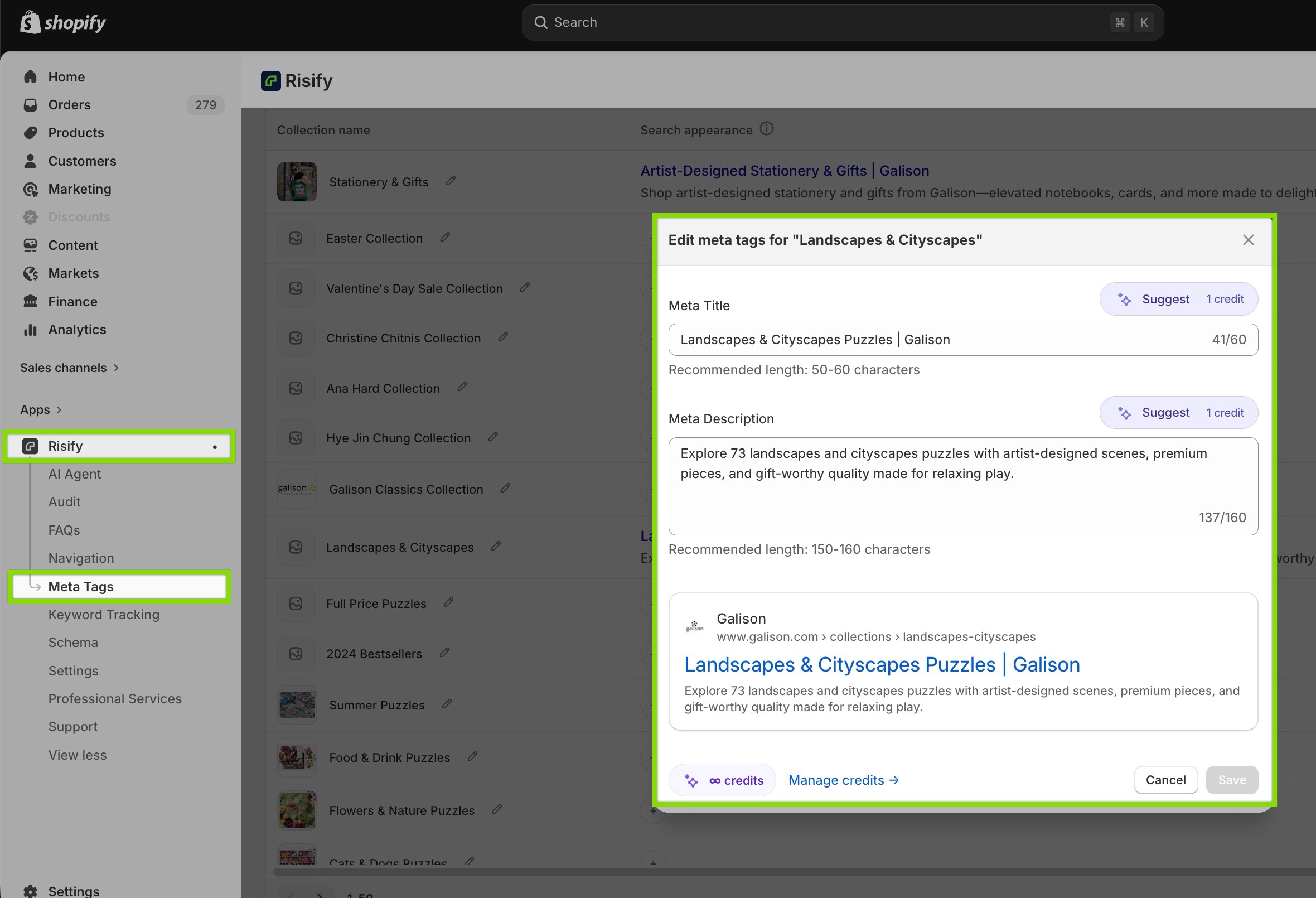This screenshot has width=1316, height=898.
Task: Click the Risify page header title
Action: [x=308, y=80]
